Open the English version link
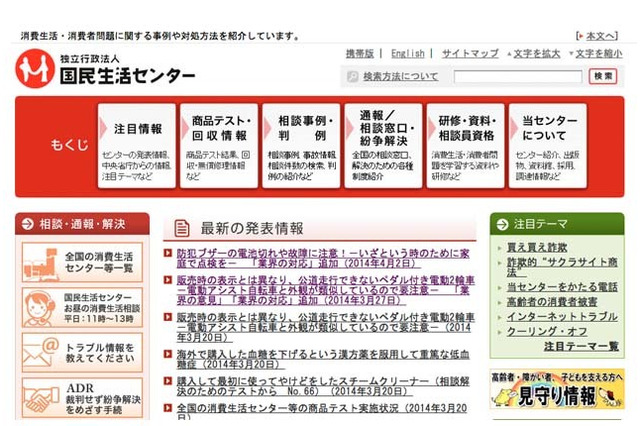Image resolution: width=640 pixels, height=426 pixels. pyautogui.click(x=407, y=53)
